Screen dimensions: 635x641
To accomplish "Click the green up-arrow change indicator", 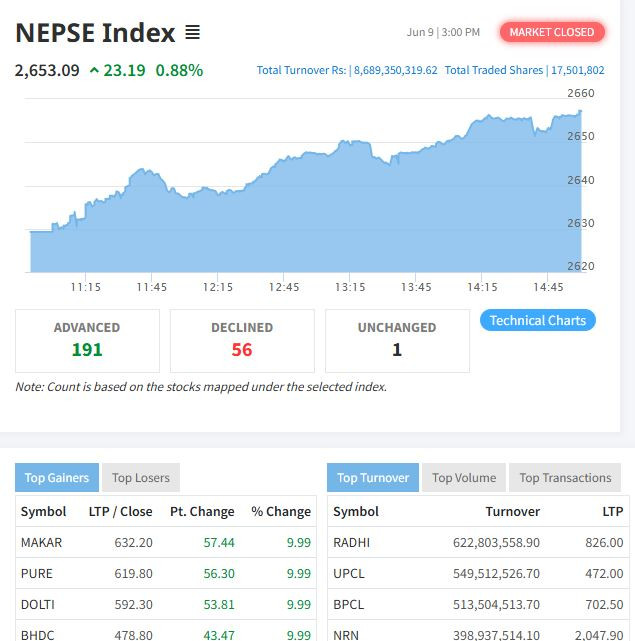I will (x=94, y=70).
